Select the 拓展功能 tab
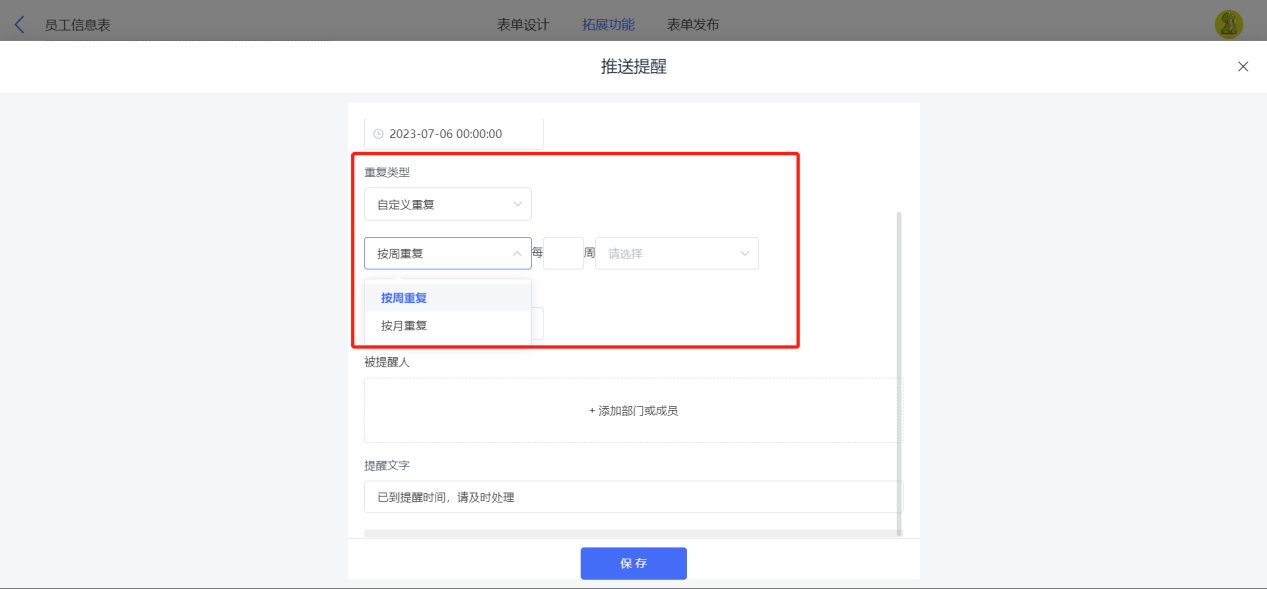The image size is (1267, 589). point(608,25)
